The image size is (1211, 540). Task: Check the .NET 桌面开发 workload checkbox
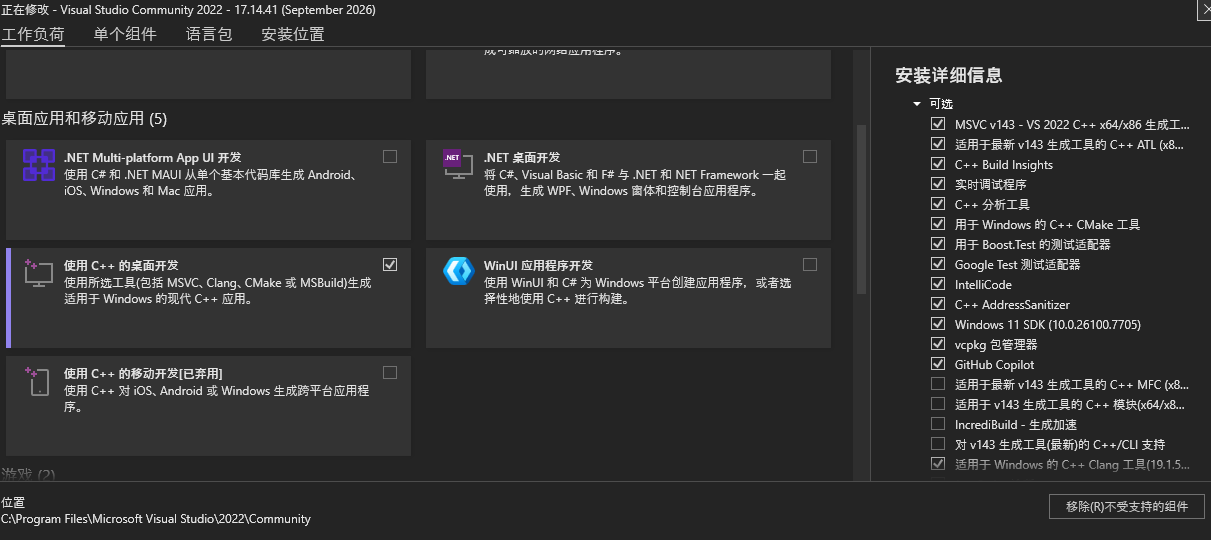point(810,157)
